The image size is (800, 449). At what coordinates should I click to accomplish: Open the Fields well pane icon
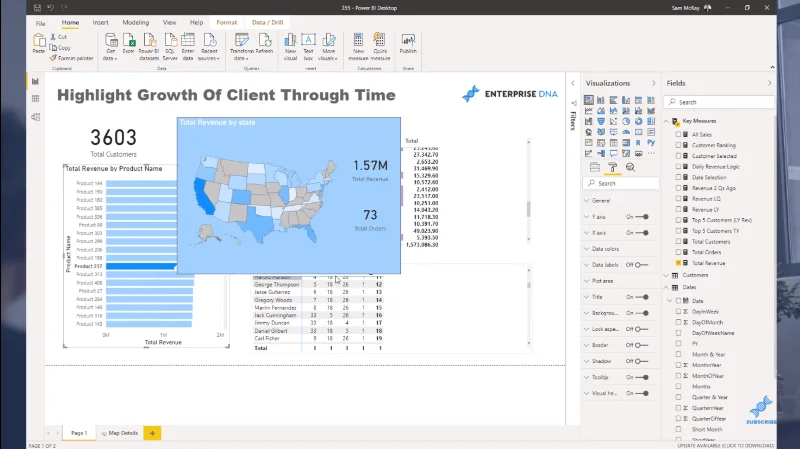(x=595, y=167)
